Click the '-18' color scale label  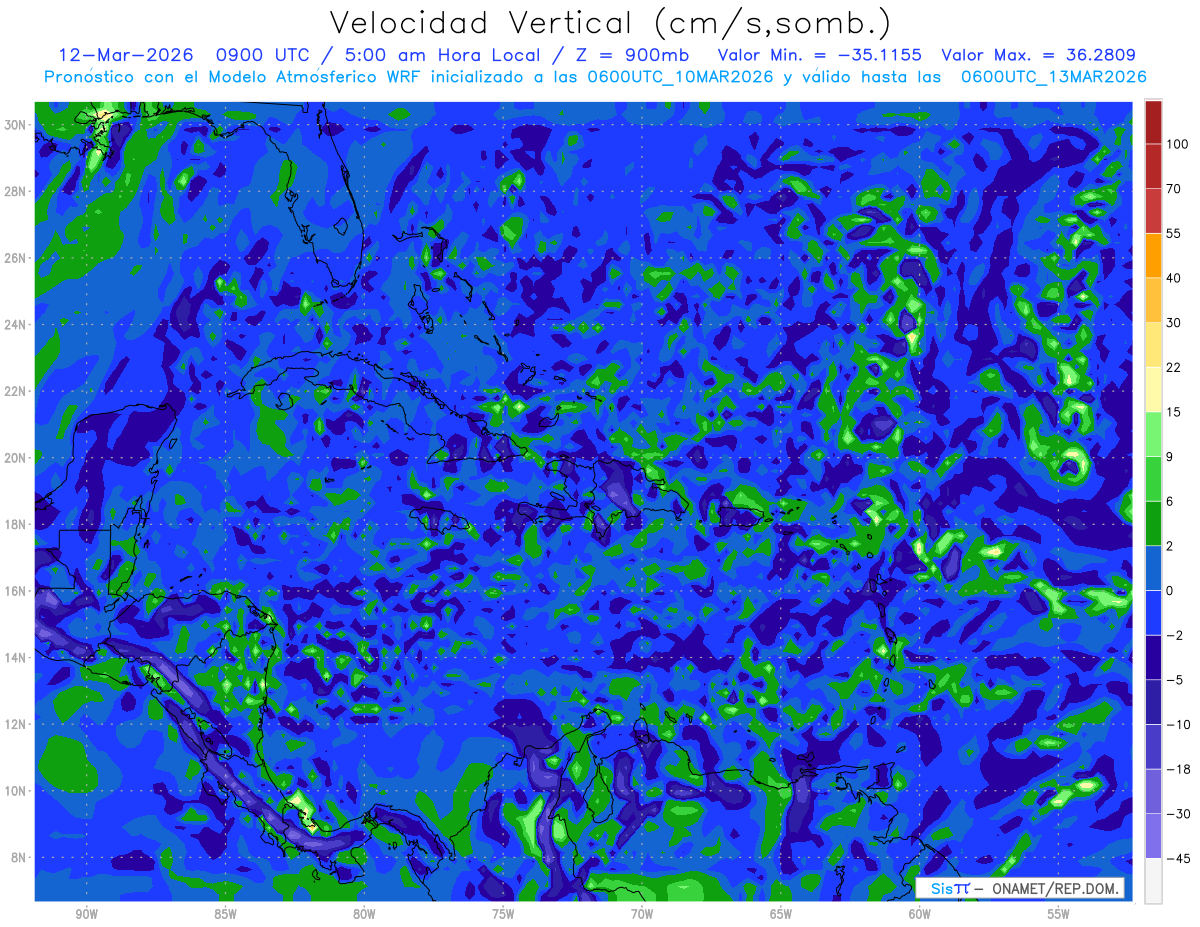pyautogui.click(x=1177, y=769)
